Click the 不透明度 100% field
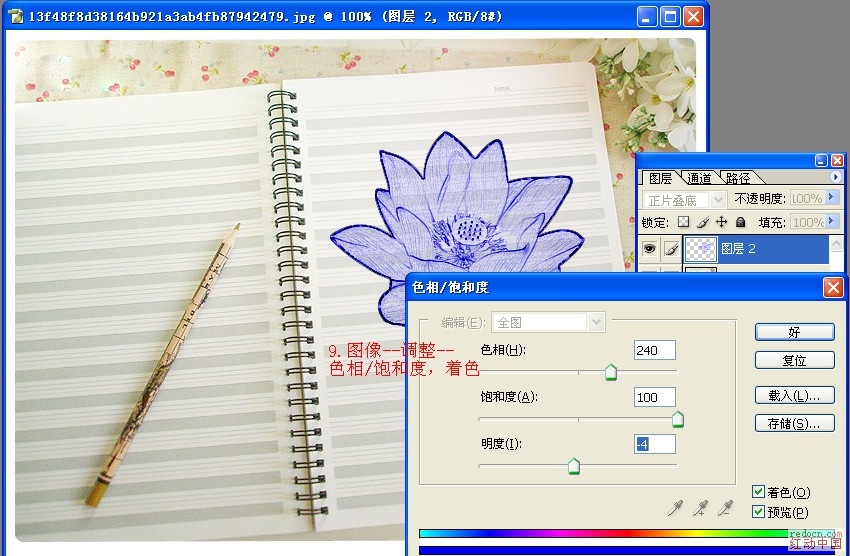This screenshot has width=850, height=556. [807, 198]
